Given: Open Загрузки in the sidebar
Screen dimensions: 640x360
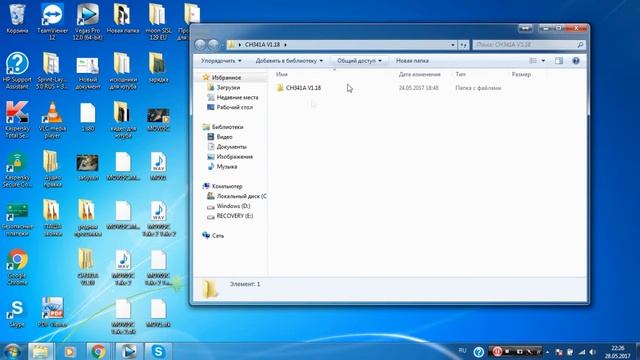Looking at the screenshot, I should [x=228, y=87].
